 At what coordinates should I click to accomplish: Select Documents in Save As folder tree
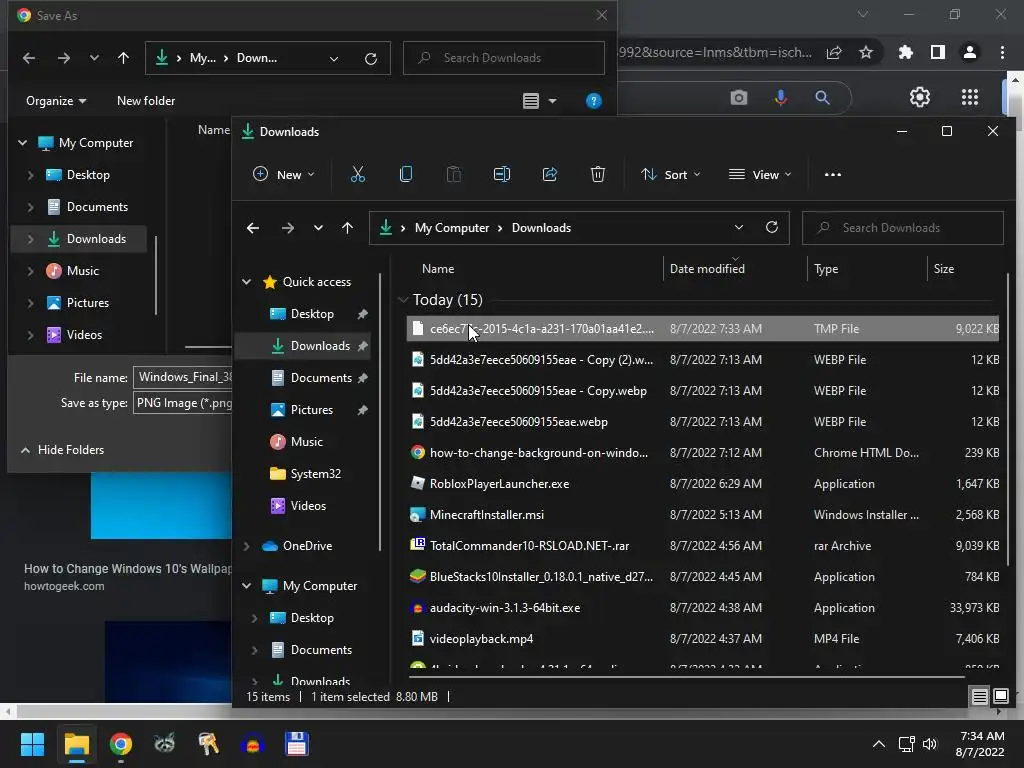point(97,206)
